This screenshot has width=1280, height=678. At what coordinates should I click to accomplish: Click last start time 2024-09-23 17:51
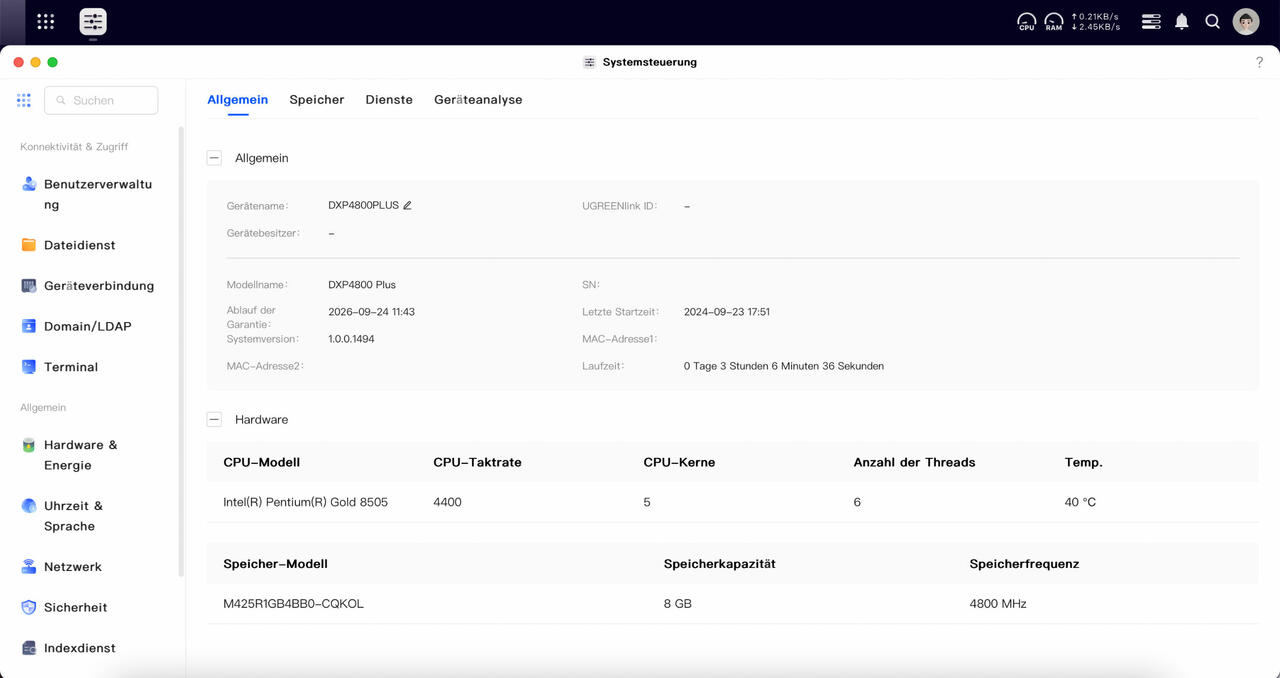point(727,312)
